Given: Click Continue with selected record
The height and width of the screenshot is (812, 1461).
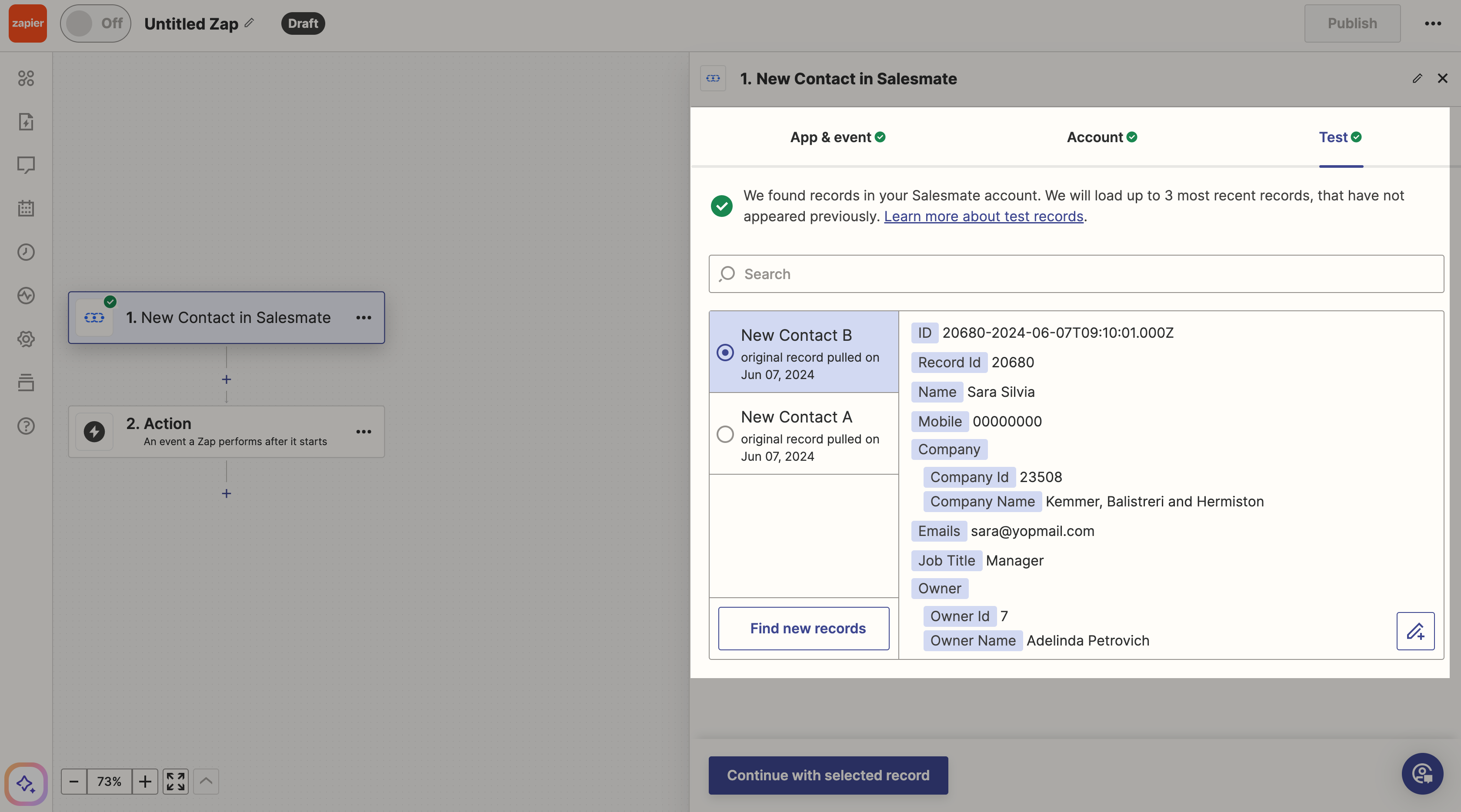Looking at the screenshot, I should [828, 775].
